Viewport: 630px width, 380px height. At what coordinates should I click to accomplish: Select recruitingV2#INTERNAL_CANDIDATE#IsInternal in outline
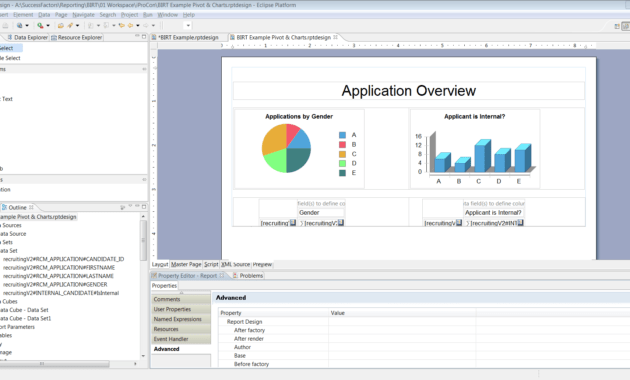pos(61,293)
